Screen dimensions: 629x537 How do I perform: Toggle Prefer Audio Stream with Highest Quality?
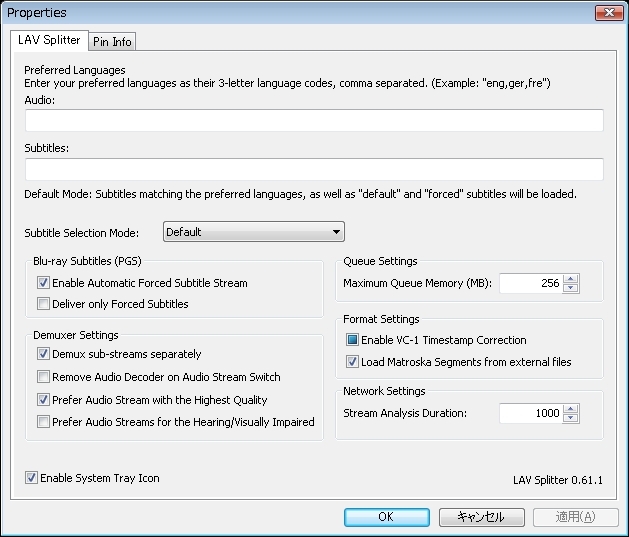pyautogui.click(x=43, y=400)
